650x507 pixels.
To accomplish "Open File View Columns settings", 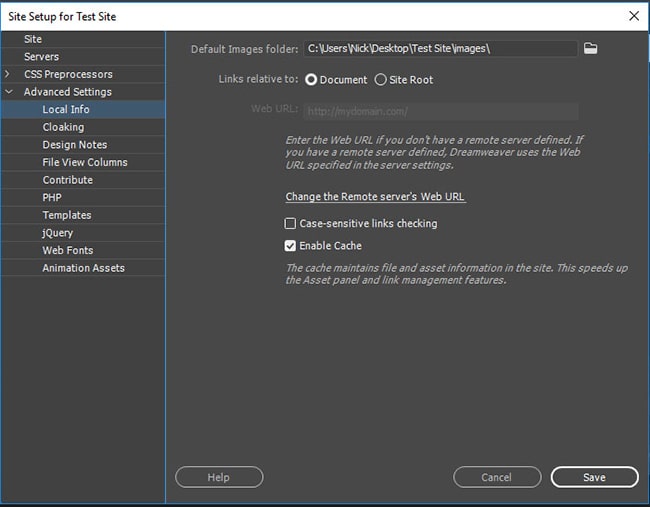I will tap(83, 162).
